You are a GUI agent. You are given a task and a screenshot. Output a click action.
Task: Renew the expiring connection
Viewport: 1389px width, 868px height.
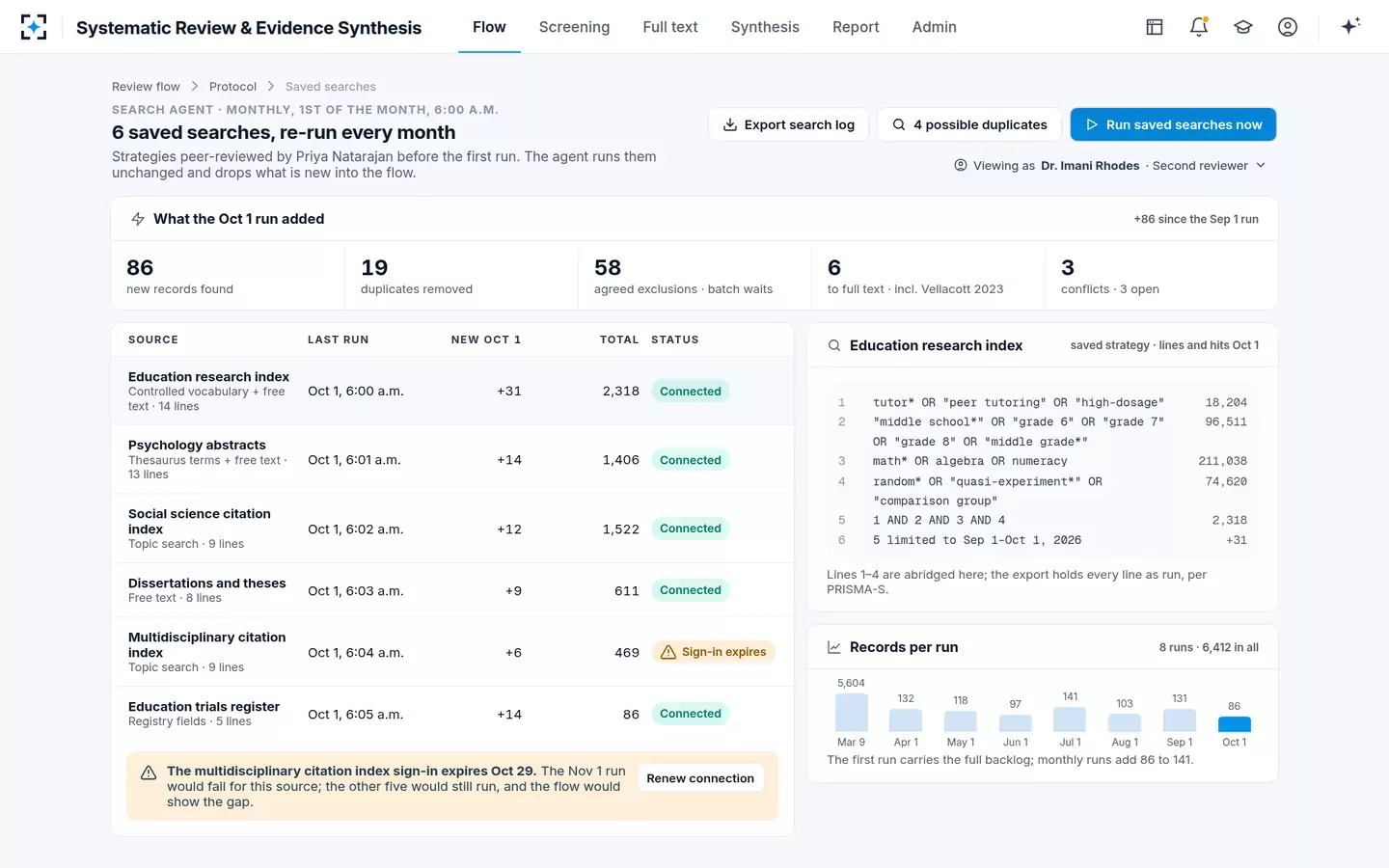[x=700, y=778]
